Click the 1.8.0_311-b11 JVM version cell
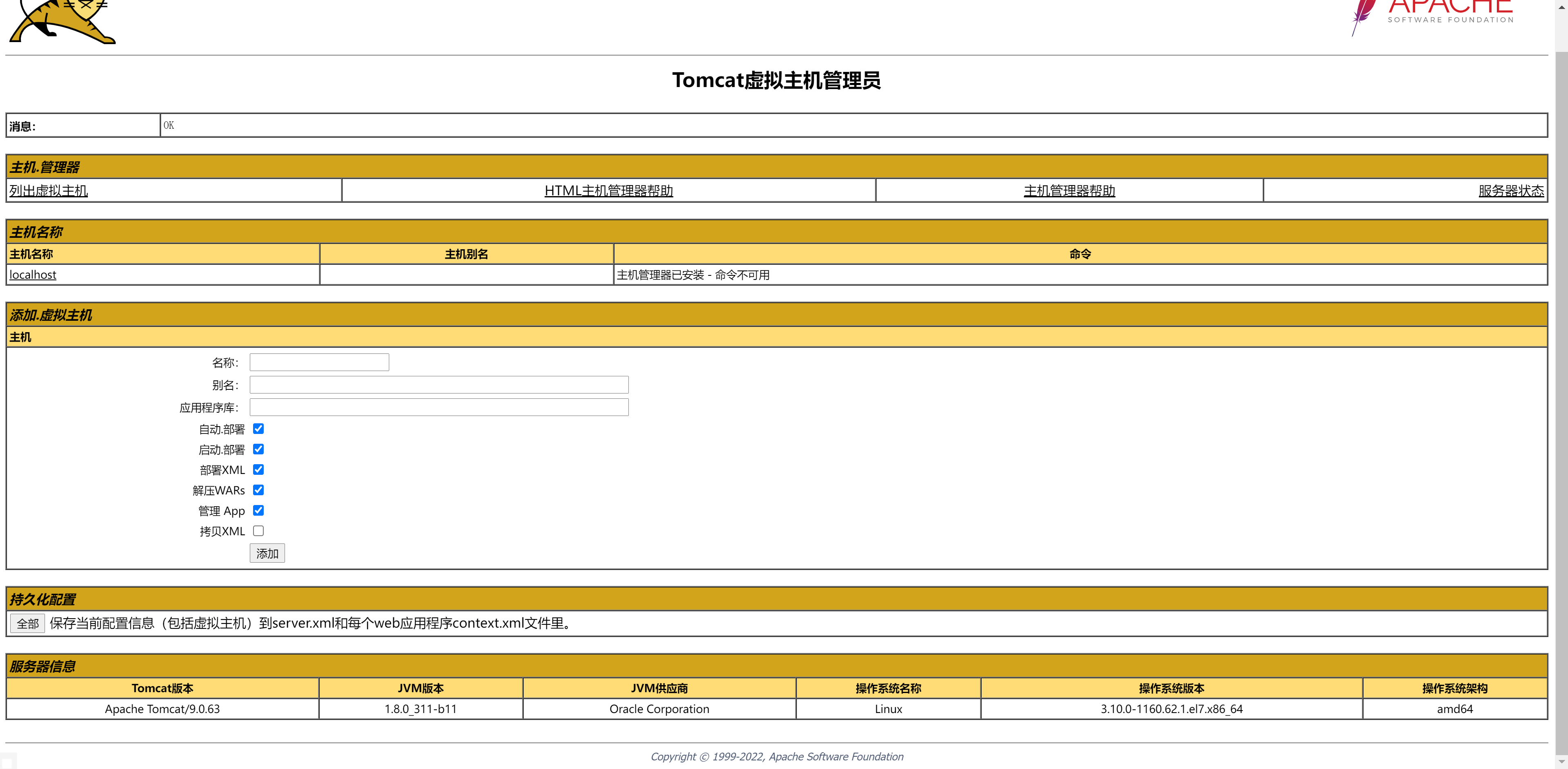Image resolution: width=1568 pixels, height=769 pixels. (421, 709)
